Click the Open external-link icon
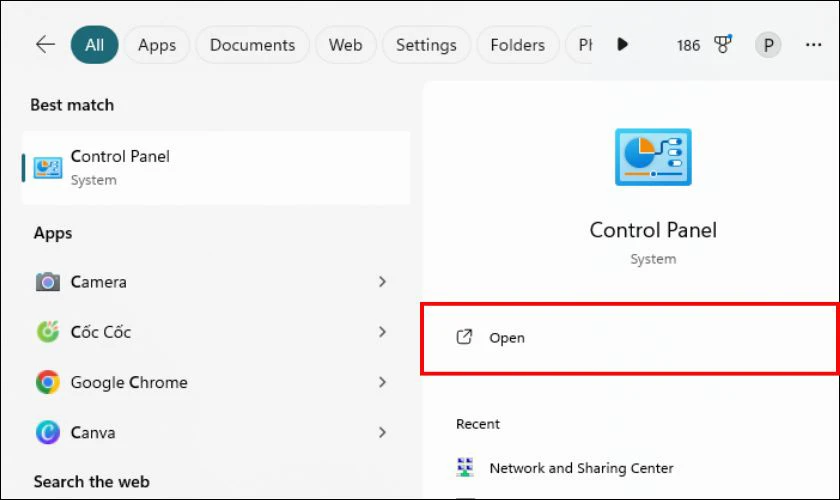Image resolution: width=840 pixels, height=500 pixels. pyautogui.click(x=464, y=337)
